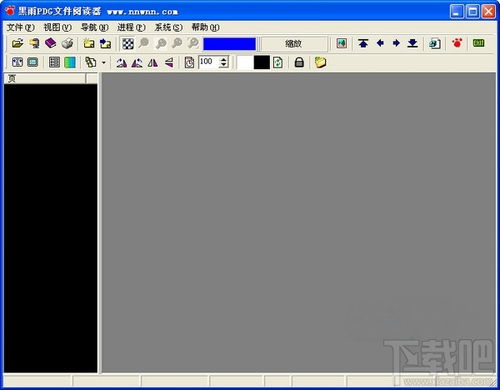Open the 文件(F) menu

(x=21, y=27)
